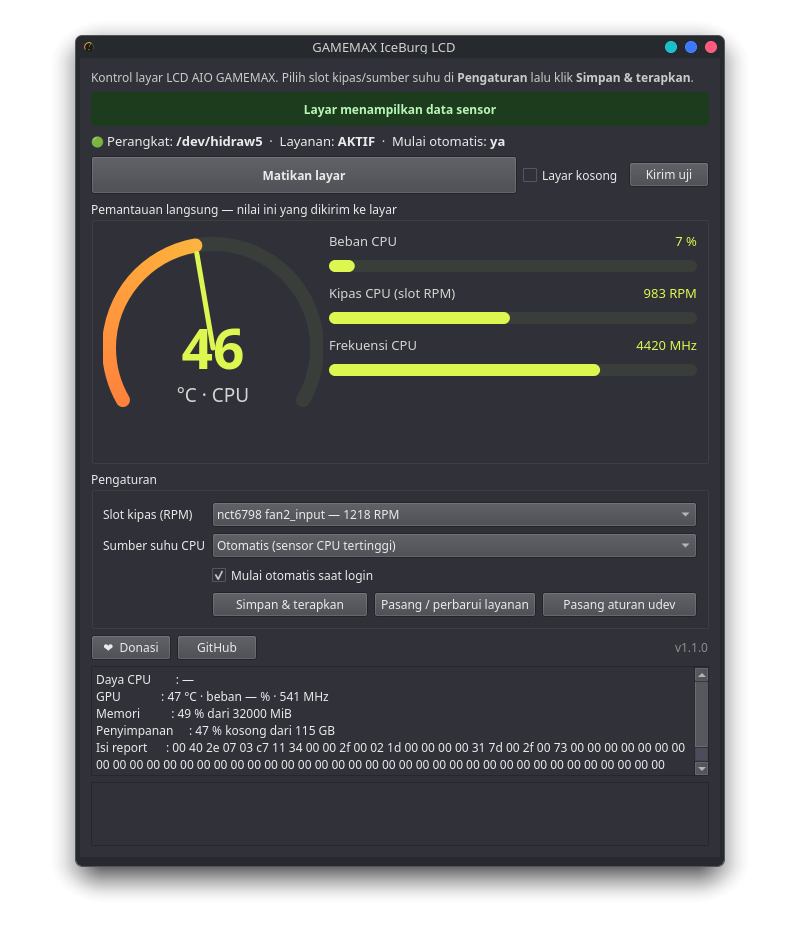Click the '983 RPM' fan value
The width and height of the screenshot is (800, 952).
tap(669, 294)
